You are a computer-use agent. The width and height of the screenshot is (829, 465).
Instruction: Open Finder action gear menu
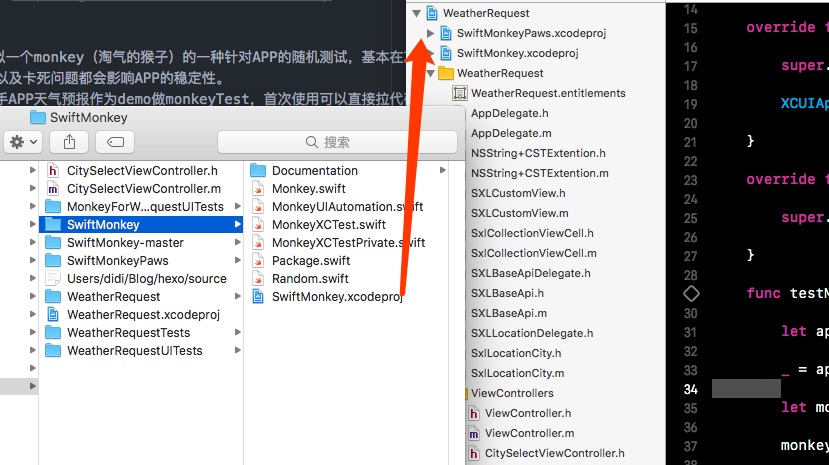(x=23, y=142)
